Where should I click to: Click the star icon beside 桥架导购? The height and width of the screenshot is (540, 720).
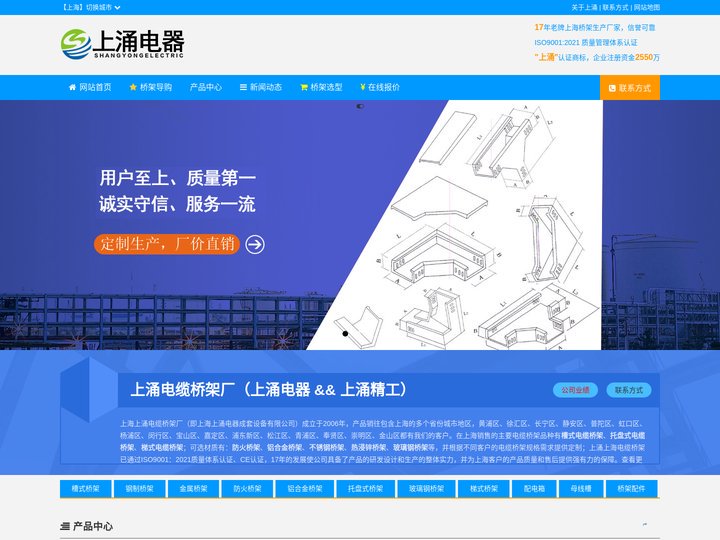click(133, 87)
